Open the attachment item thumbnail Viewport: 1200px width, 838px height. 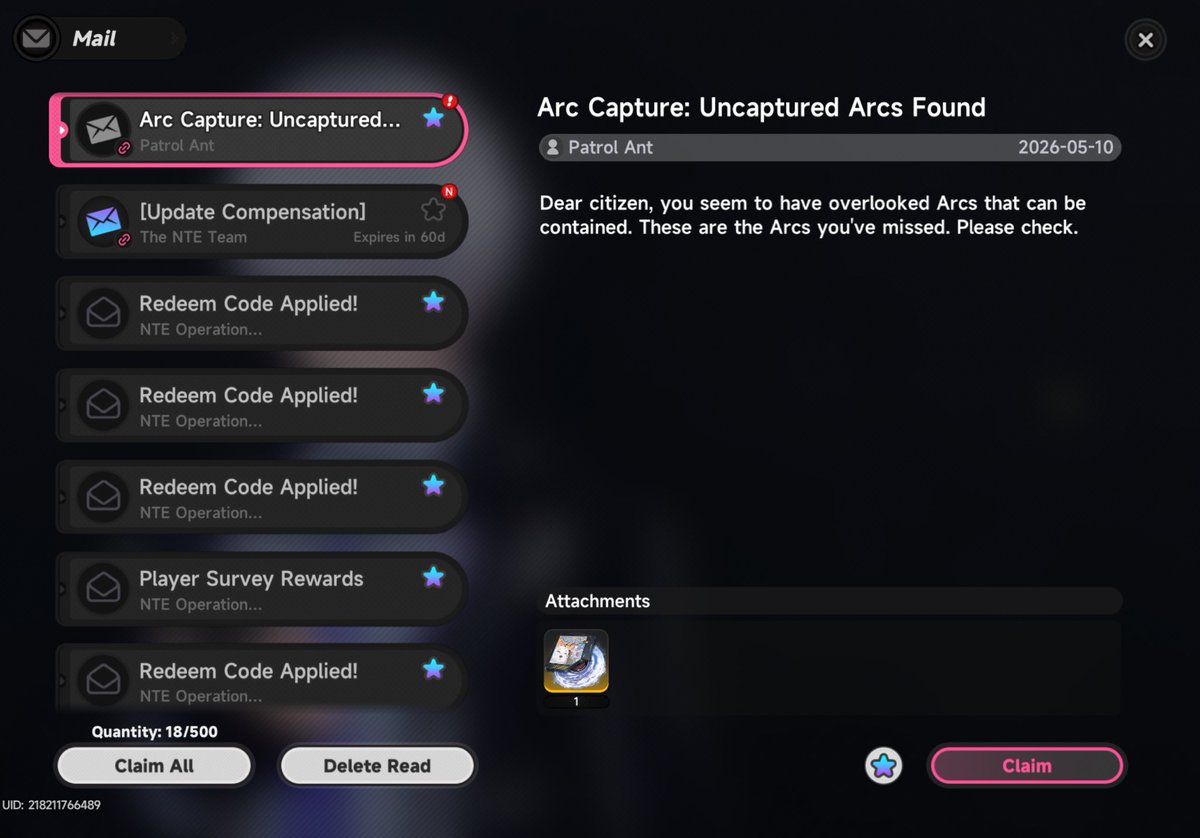576,662
